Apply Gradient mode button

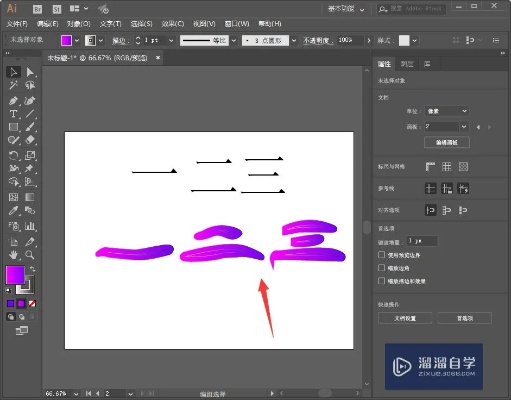[x=21, y=304]
